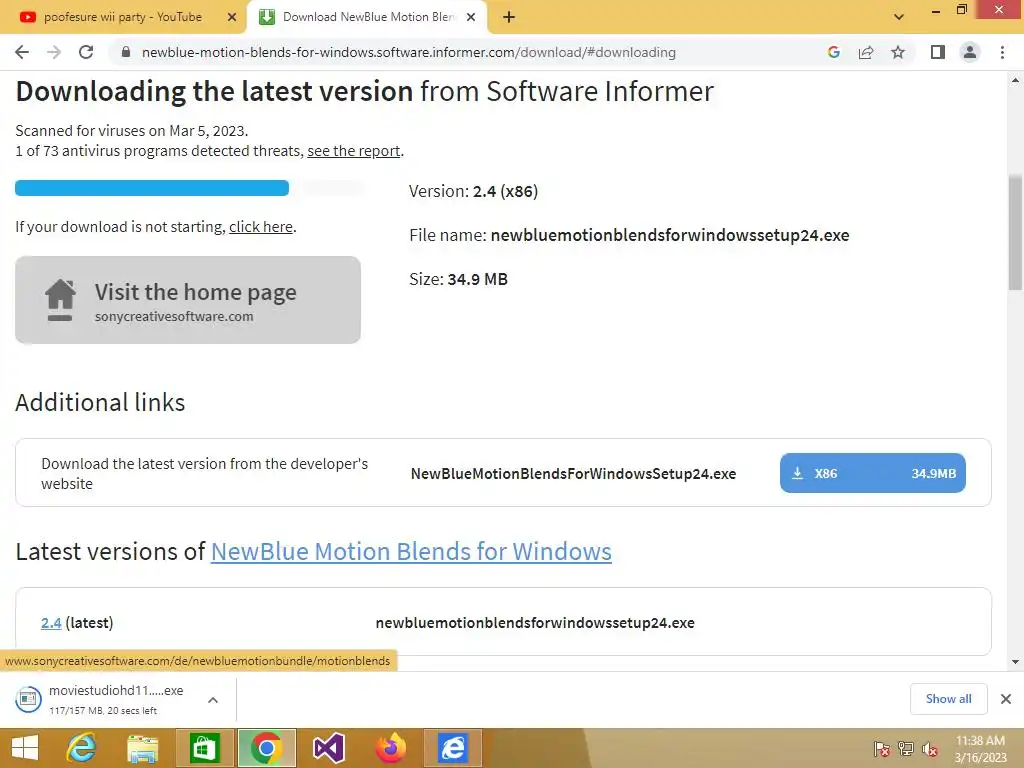Click the Chrome taskbar icon
The height and width of the screenshot is (768, 1024).
(x=266, y=748)
